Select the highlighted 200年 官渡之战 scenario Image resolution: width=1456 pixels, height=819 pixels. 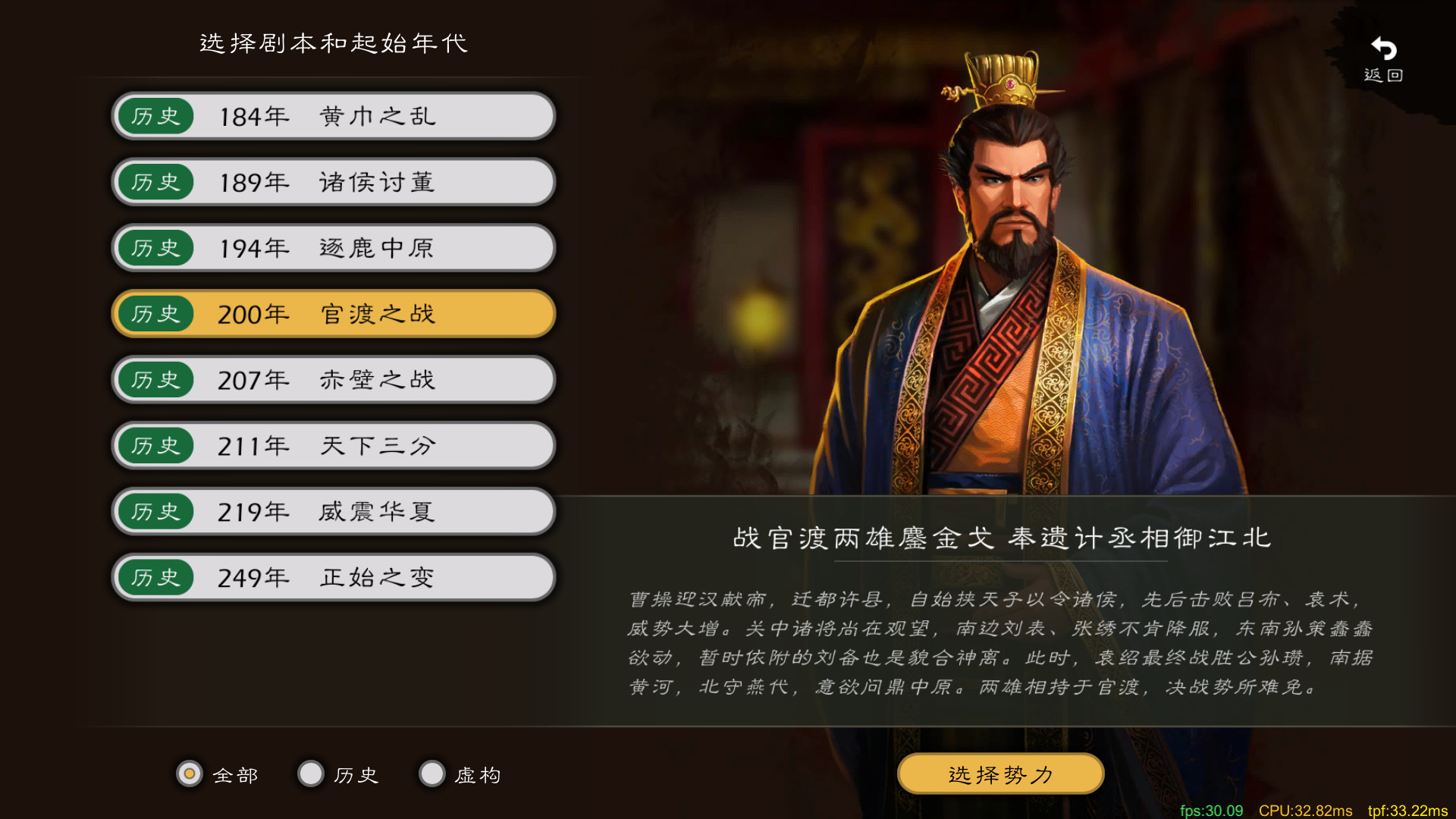(334, 314)
